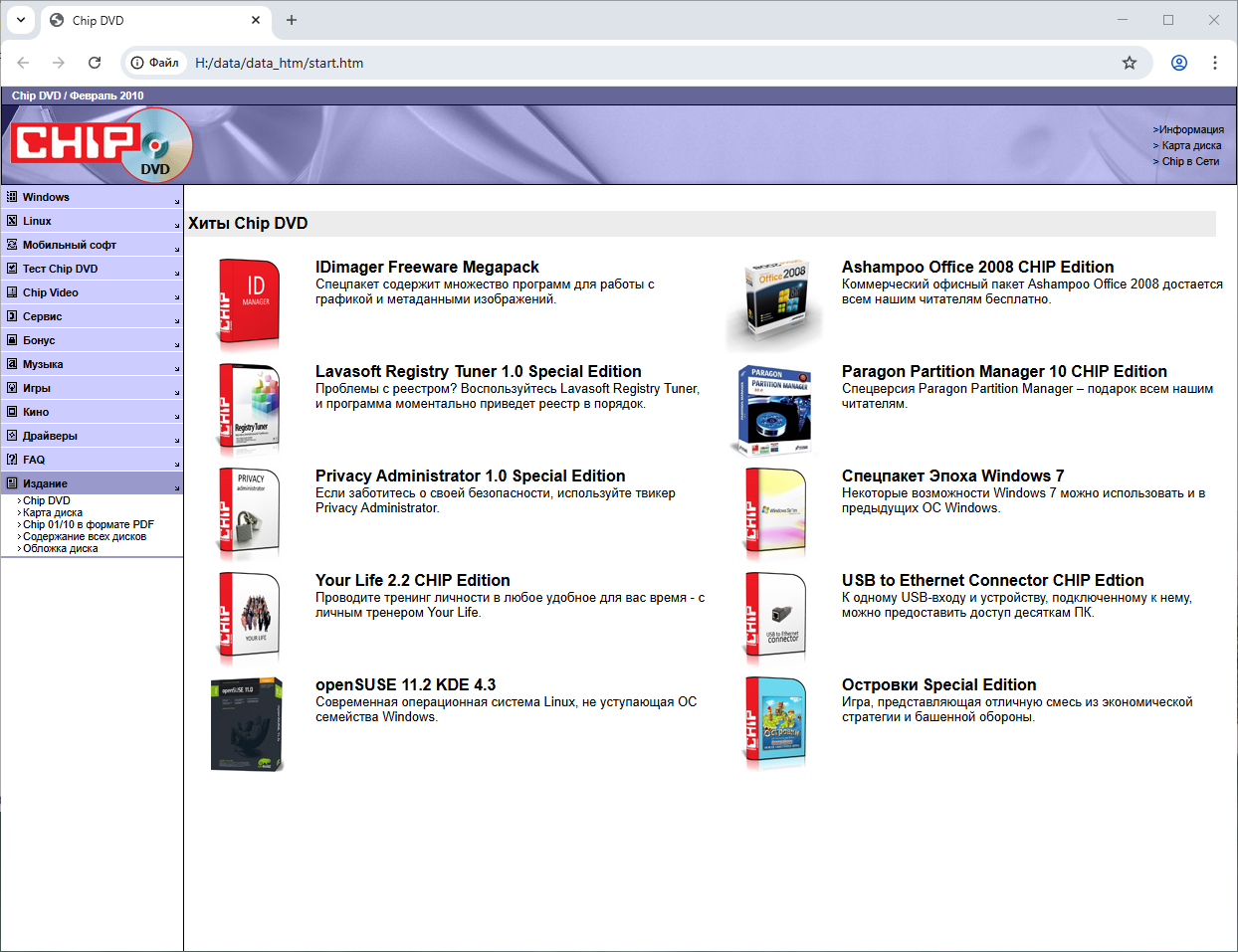This screenshot has height=952, width=1238.
Task: Click the CHIP DVD logo
Action: coord(102,145)
